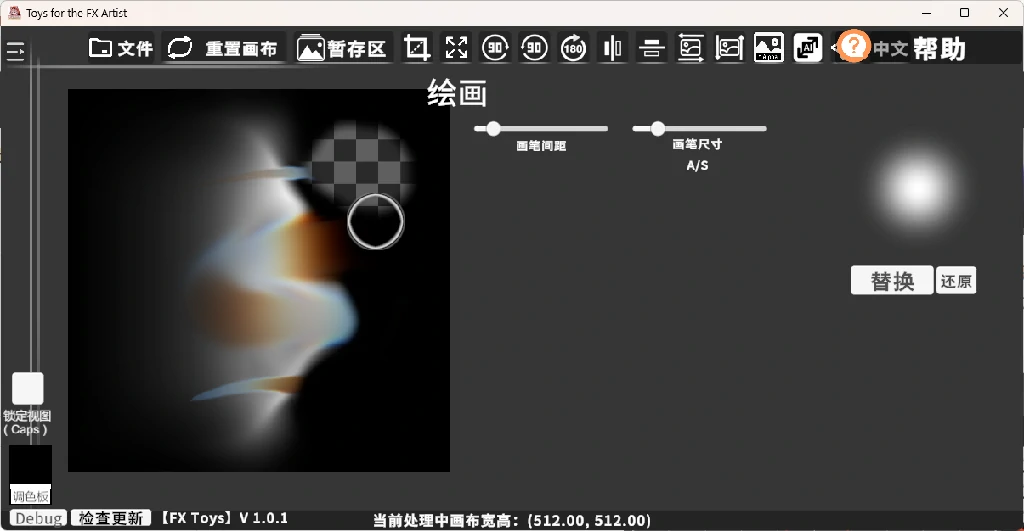This screenshot has width=1024, height=531.
Task: Click the AI tool icon
Action: (x=807, y=48)
